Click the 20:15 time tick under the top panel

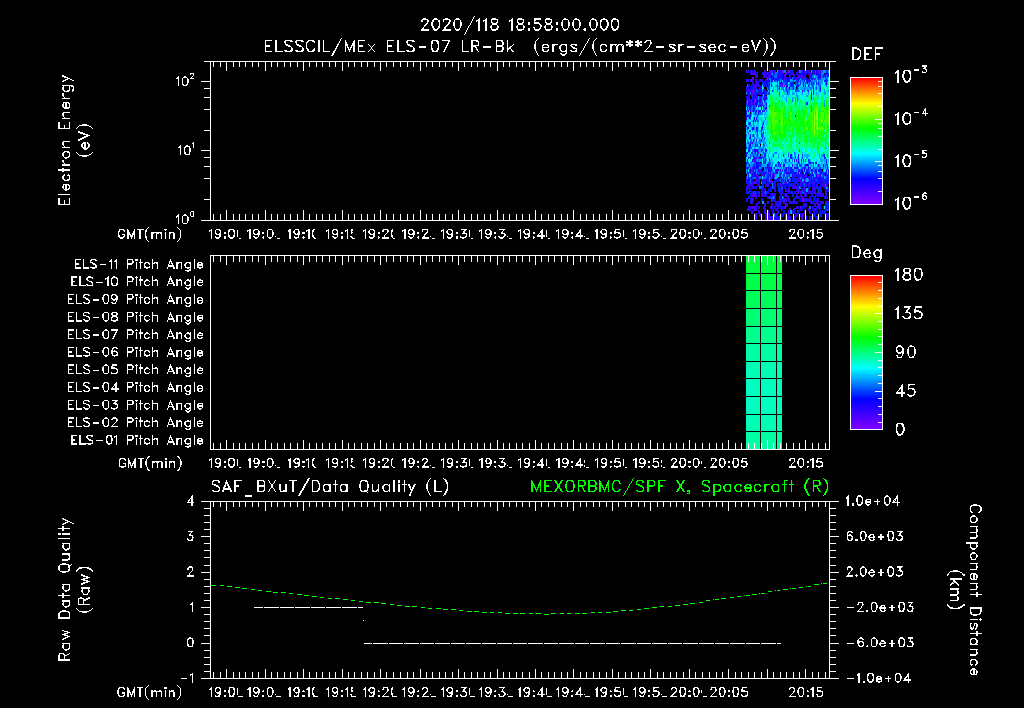[806, 234]
